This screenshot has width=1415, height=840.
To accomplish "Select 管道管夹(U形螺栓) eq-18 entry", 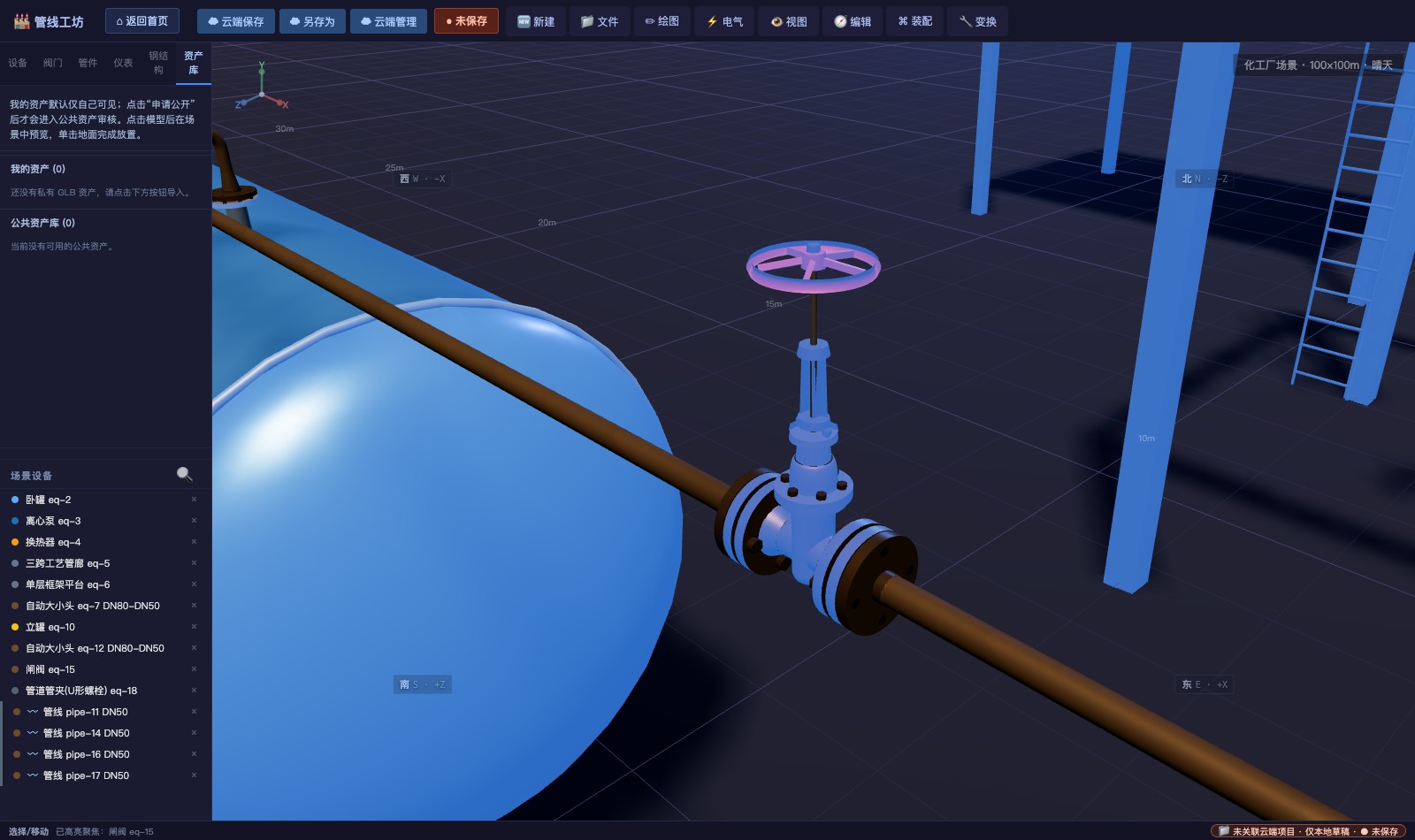I will point(105,691).
